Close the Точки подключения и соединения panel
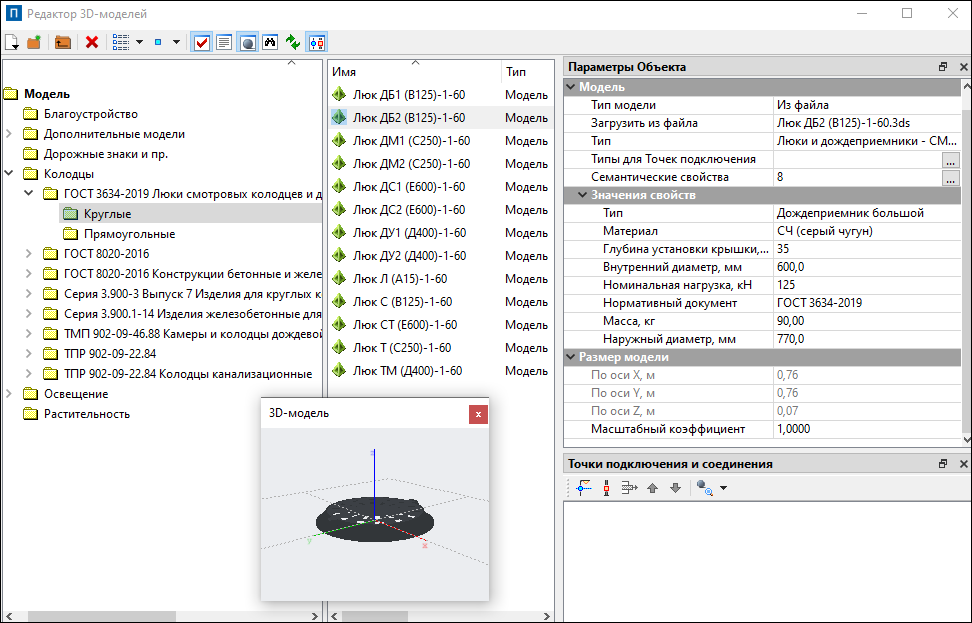The height and width of the screenshot is (623, 972). coord(963,464)
